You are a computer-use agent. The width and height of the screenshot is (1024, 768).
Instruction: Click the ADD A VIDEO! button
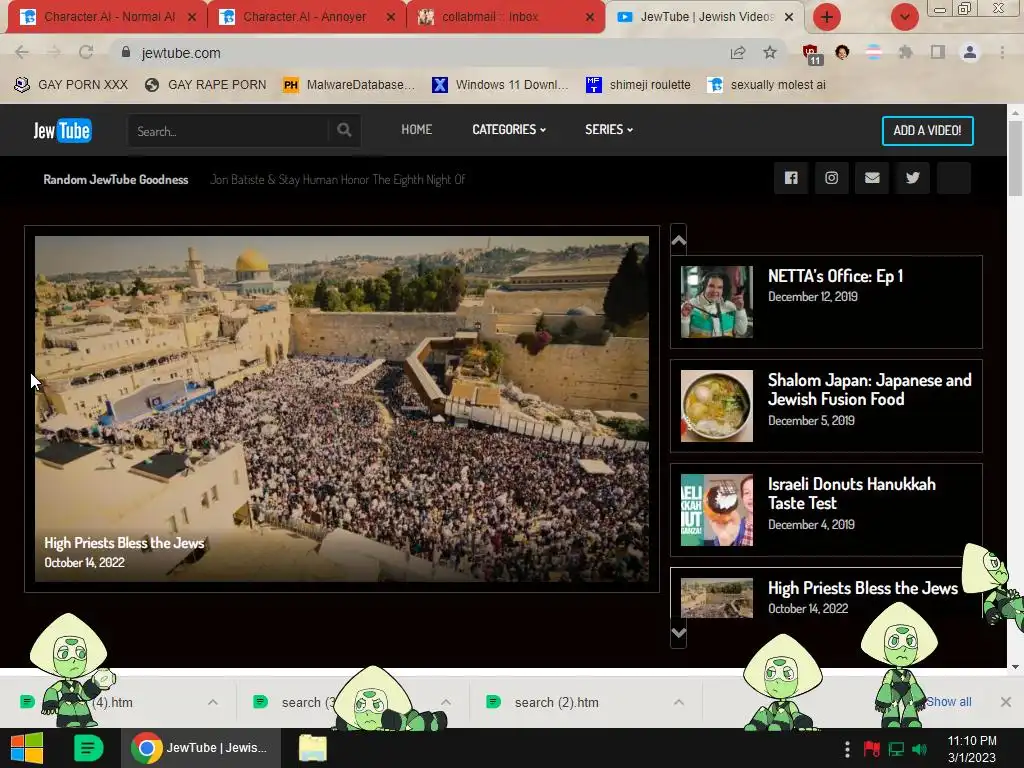(x=927, y=131)
